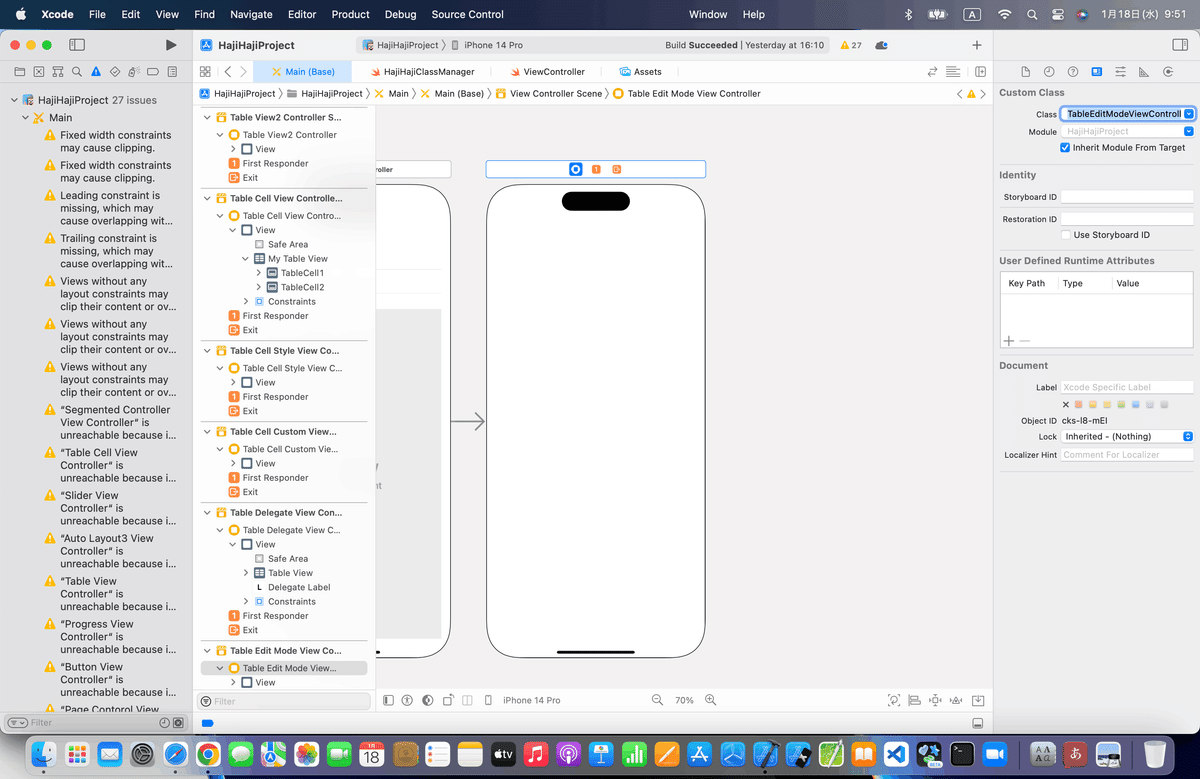
Task: Switch to ViewController tab
Action: point(547,72)
